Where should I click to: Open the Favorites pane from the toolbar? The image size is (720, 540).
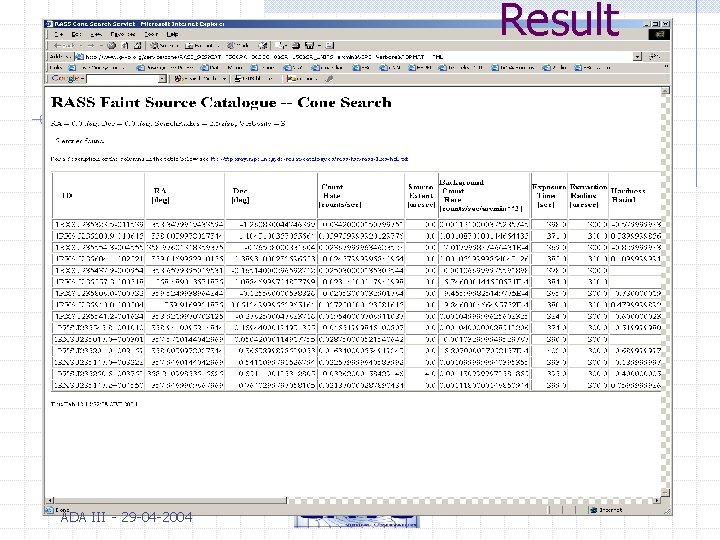coord(200,45)
